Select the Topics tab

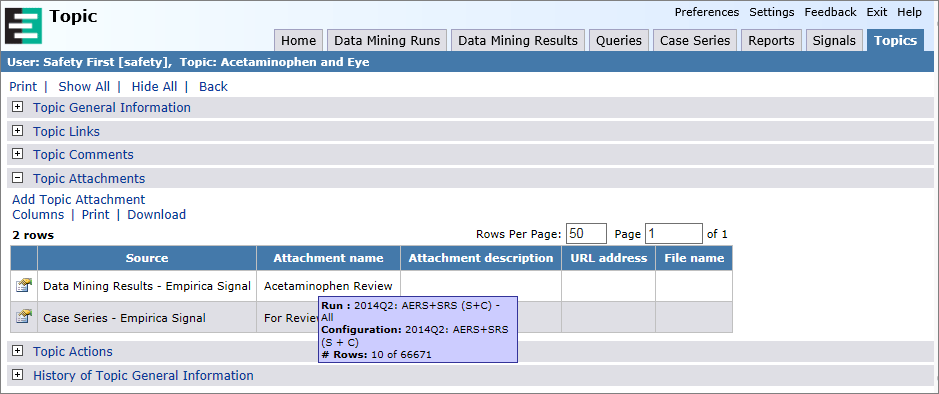click(x=895, y=40)
